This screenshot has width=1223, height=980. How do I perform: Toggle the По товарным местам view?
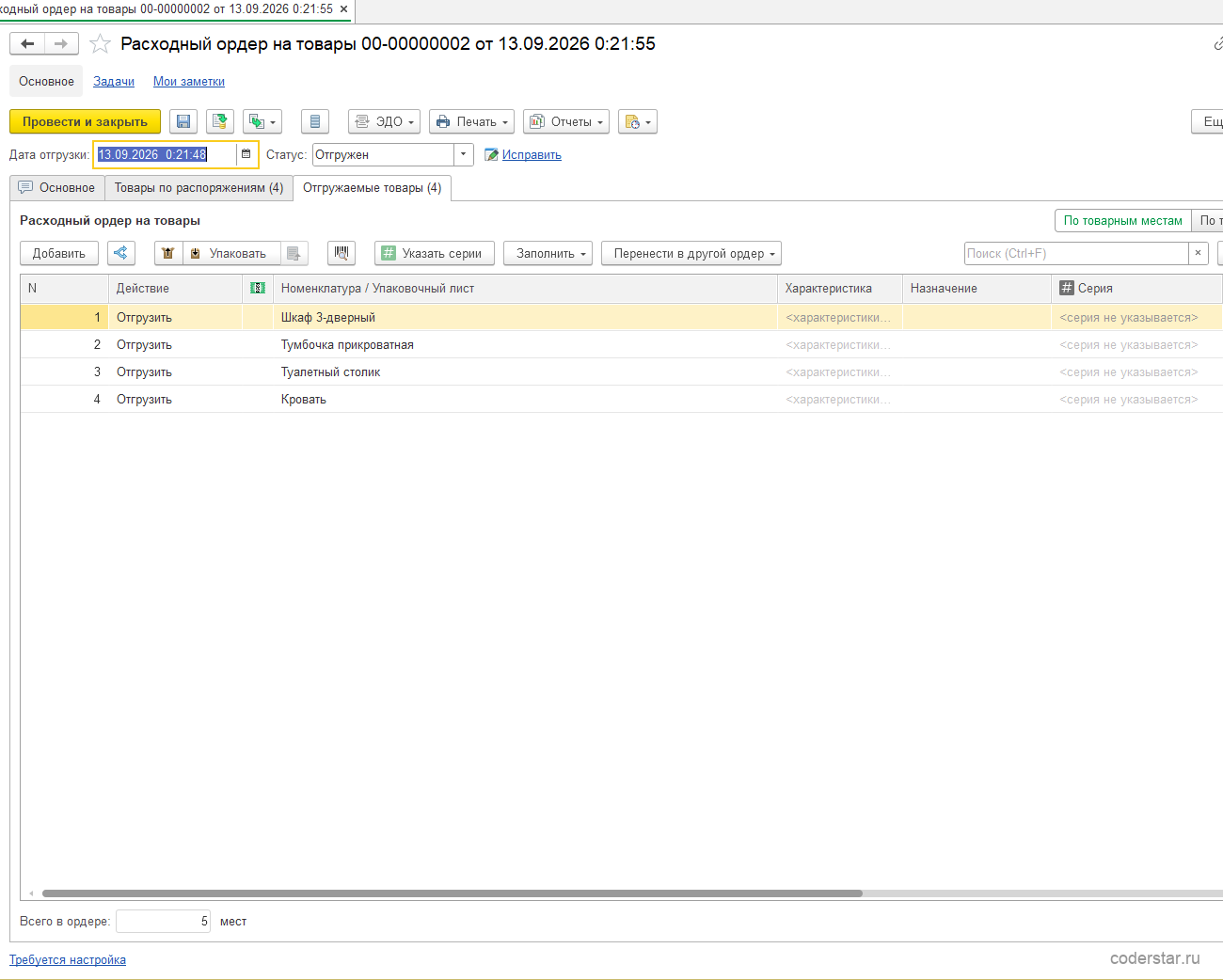coord(1122,220)
